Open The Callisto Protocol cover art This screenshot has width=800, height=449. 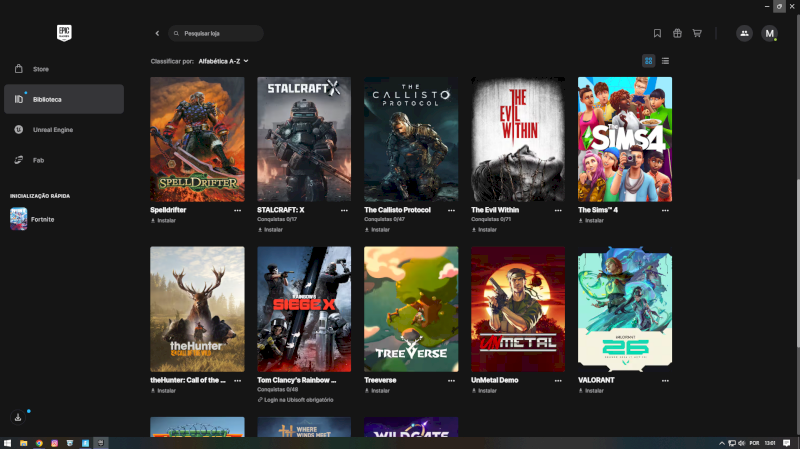(411, 139)
